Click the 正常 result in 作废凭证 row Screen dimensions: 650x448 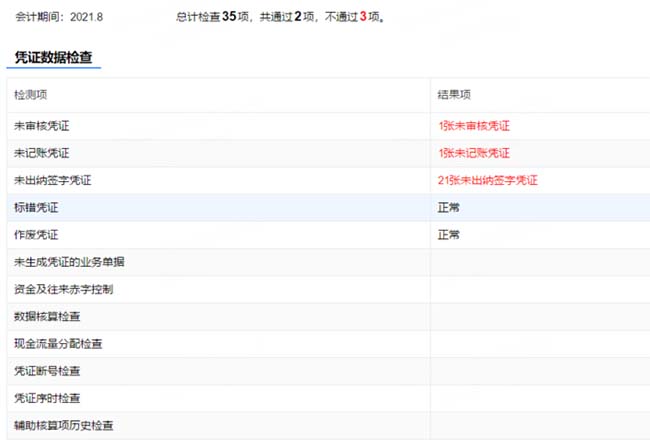pyautogui.click(x=449, y=235)
